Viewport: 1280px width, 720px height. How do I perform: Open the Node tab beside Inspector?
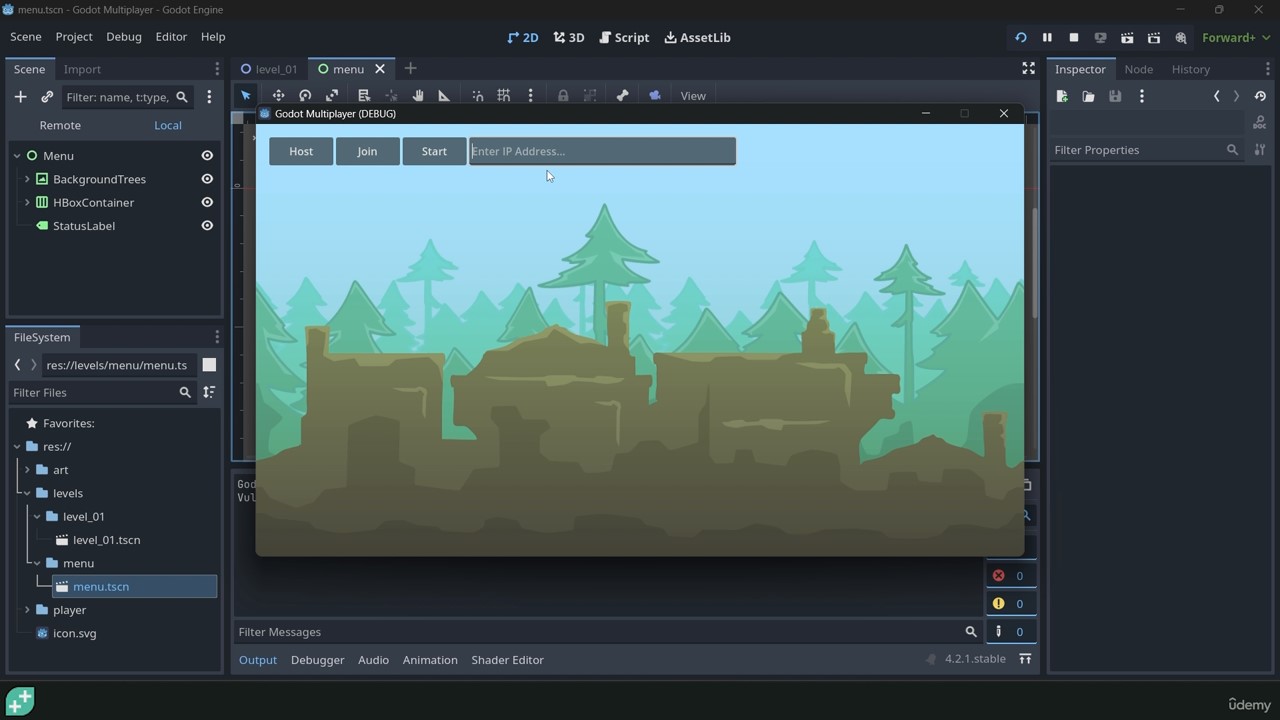[1138, 69]
